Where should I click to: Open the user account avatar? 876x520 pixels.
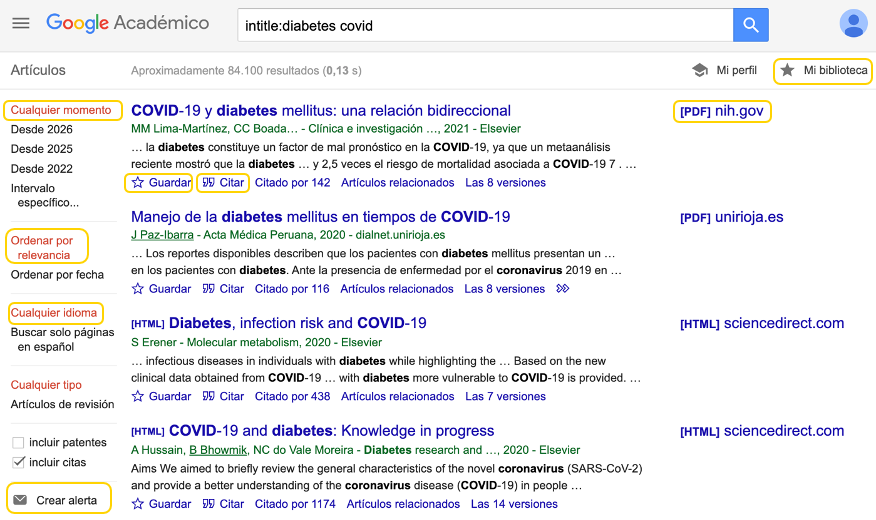pyautogui.click(x=853, y=23)
